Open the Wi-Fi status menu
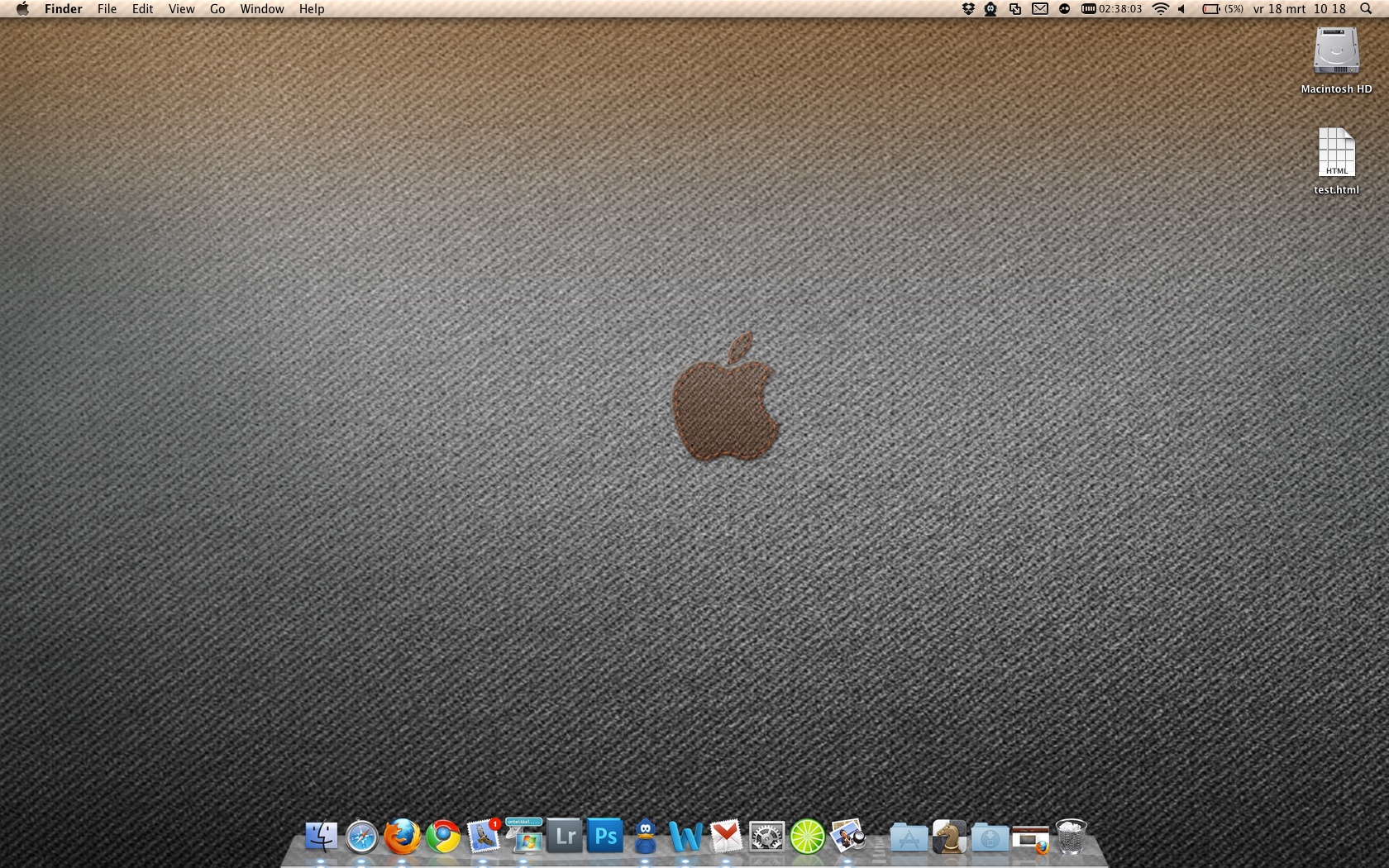Viewport: 1389px width, 868px height. pyautogui.click(x=1161, y=9)
